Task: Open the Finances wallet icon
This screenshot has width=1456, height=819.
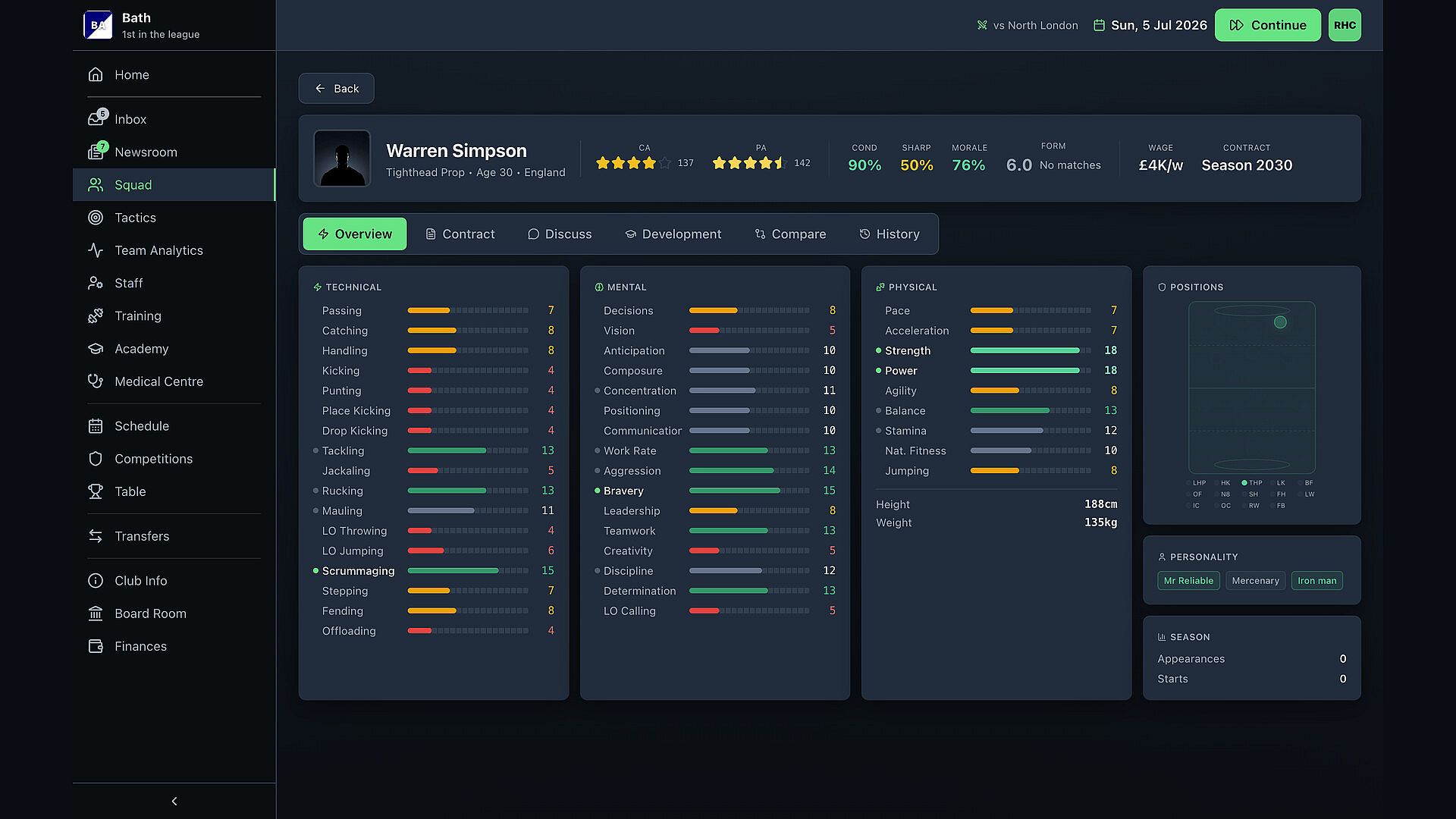Action: click(96, 646)
